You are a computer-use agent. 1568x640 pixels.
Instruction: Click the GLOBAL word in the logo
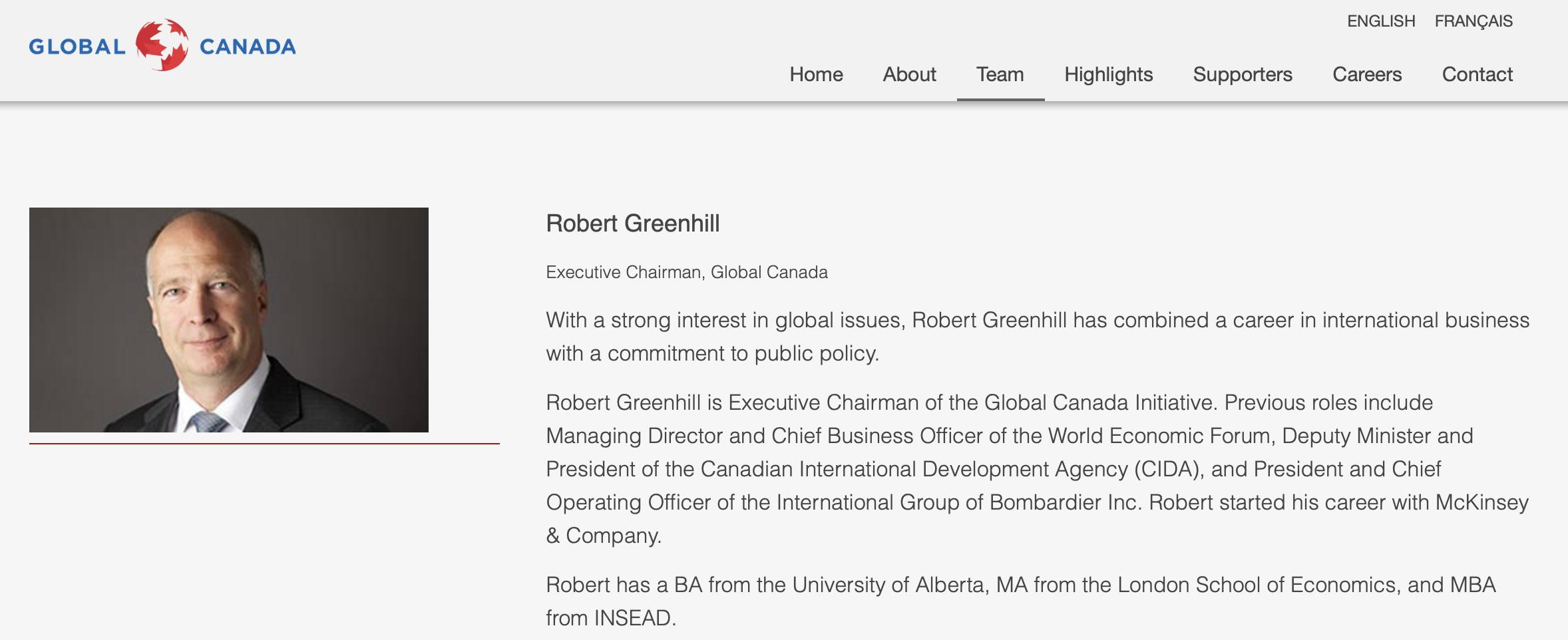click(x=77, y=47)
